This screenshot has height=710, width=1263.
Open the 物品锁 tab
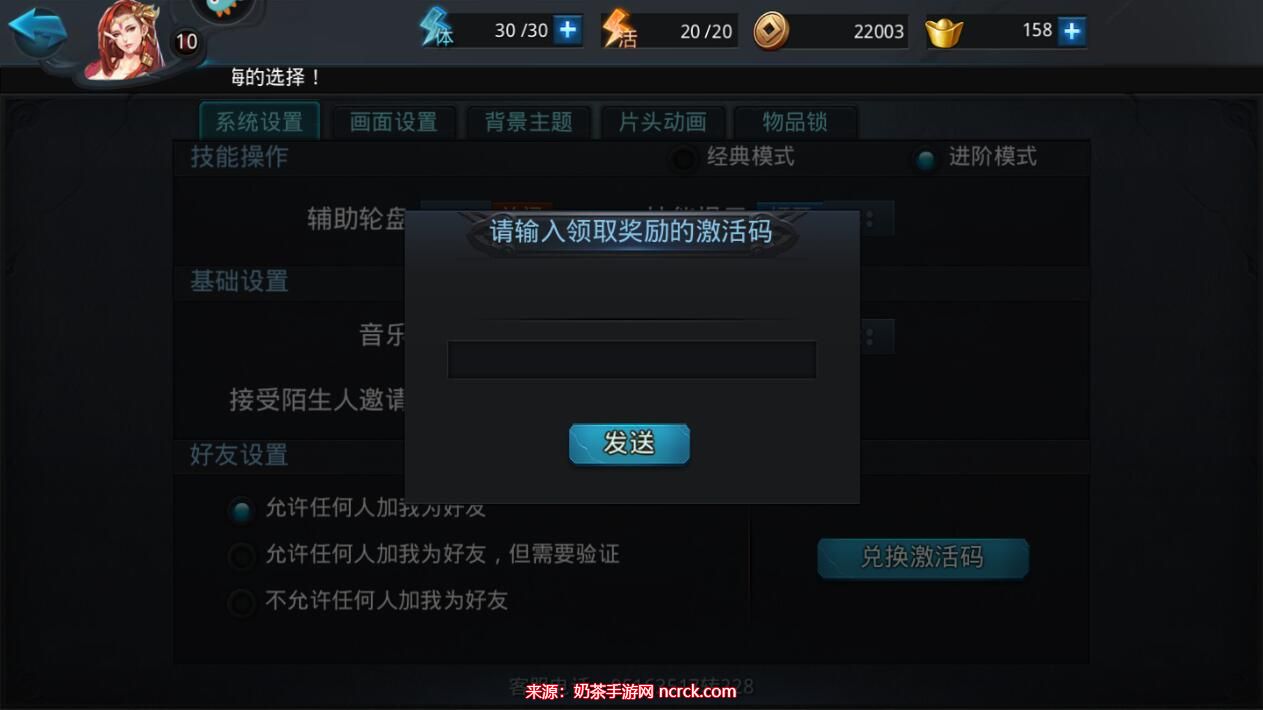click(x=795, y=122)
